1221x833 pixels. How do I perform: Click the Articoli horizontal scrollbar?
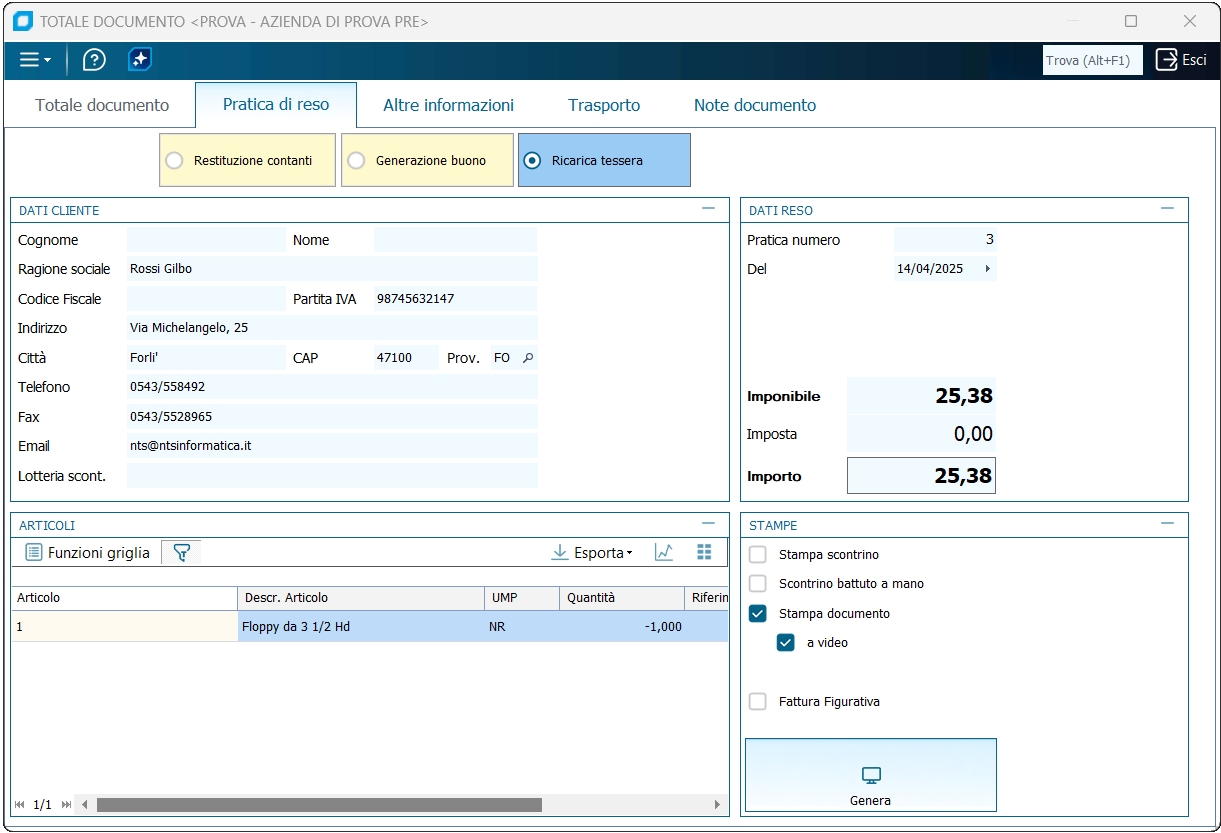pyautogui.click(x=319, y=805)
